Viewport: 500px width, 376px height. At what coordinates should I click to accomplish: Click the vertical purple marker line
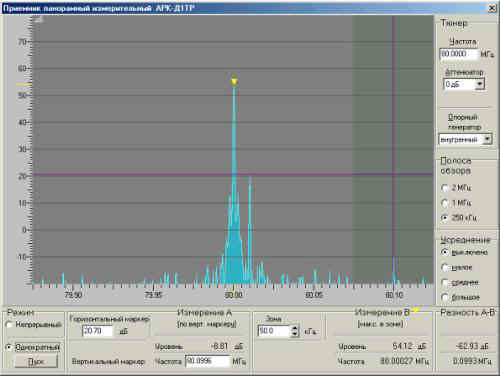pos(393,150)
